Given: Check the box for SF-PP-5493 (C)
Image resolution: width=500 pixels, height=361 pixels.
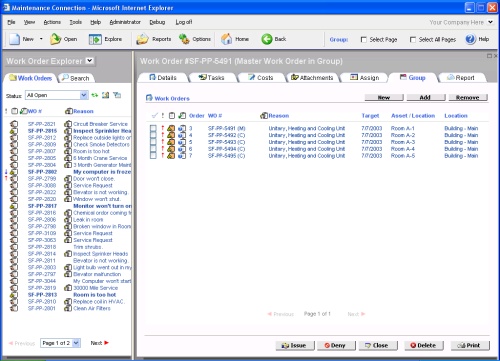Looking at the screenshot, I should pyautogui.click(x=153, y=142).
